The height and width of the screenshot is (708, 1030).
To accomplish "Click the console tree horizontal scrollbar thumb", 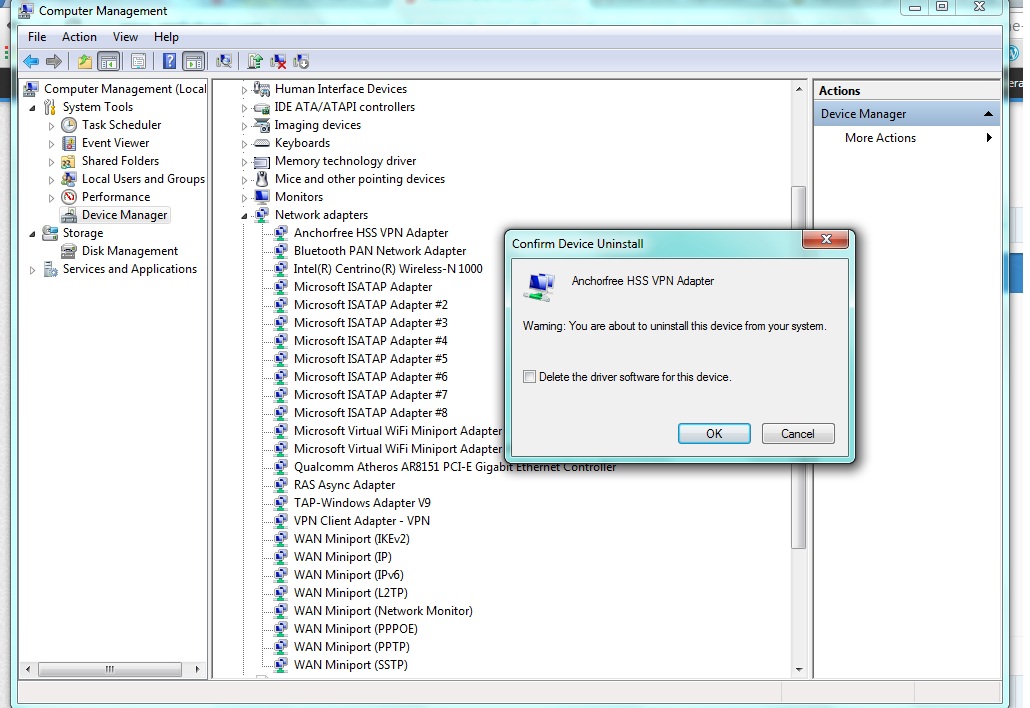I will (x=110, y=669).
